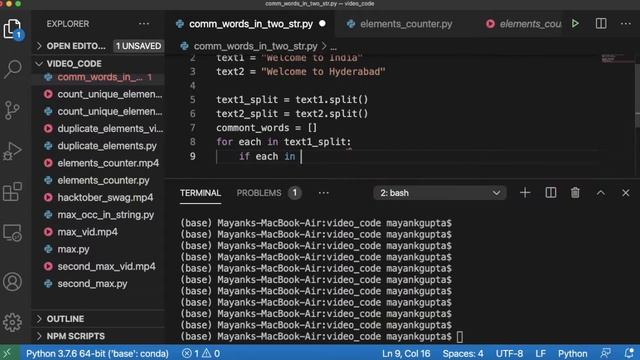Click the remote window indicator in status bar
Viewport: 640px width, 360px height.
coord(8,353)
